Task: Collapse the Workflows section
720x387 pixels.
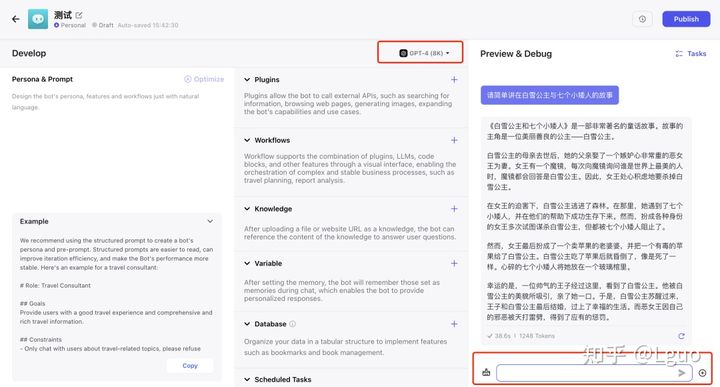Action: pyautogui.click(x=247, y=140)
